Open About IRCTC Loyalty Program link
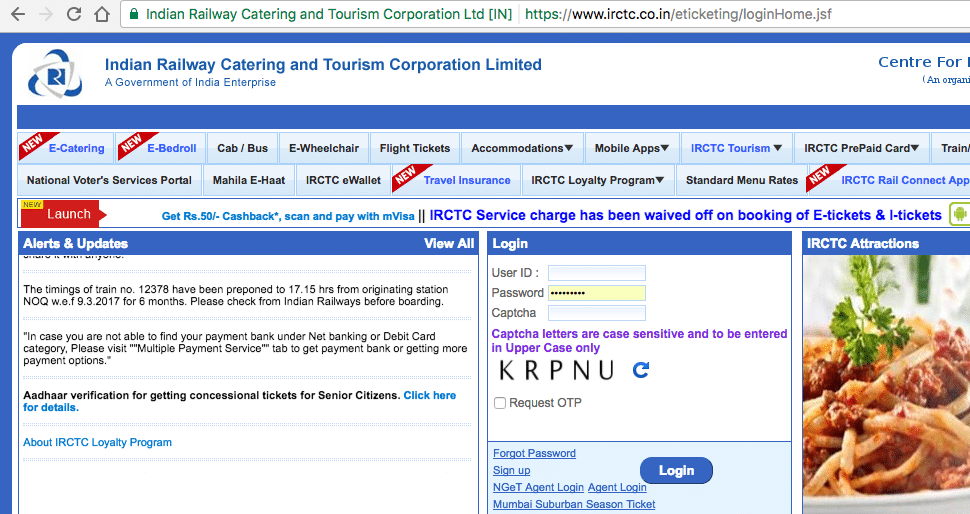Viewport: 970px width, 514px height. point(97,442)
